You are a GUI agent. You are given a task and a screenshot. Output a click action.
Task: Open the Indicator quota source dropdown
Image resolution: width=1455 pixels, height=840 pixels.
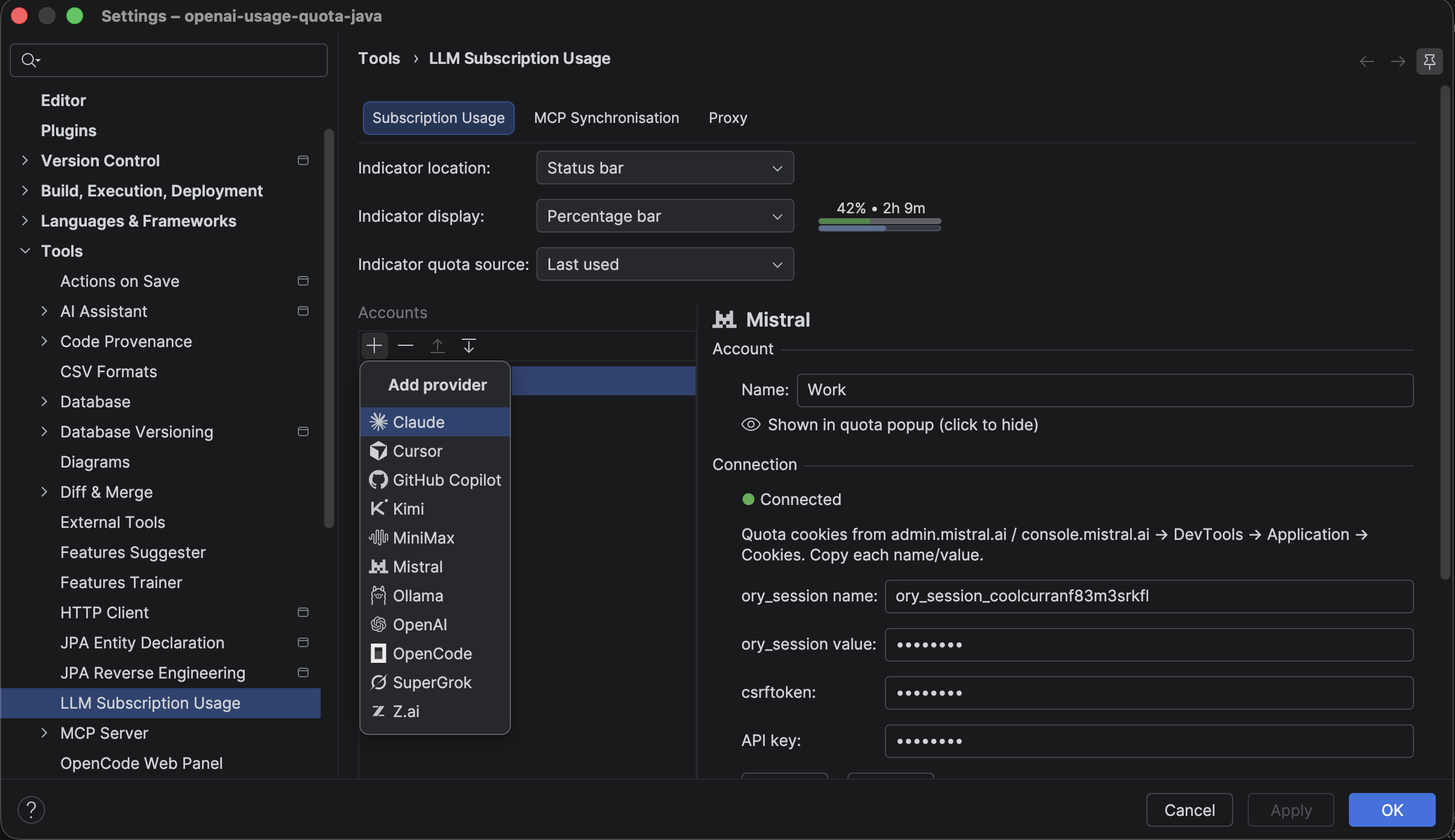point(665,264)
